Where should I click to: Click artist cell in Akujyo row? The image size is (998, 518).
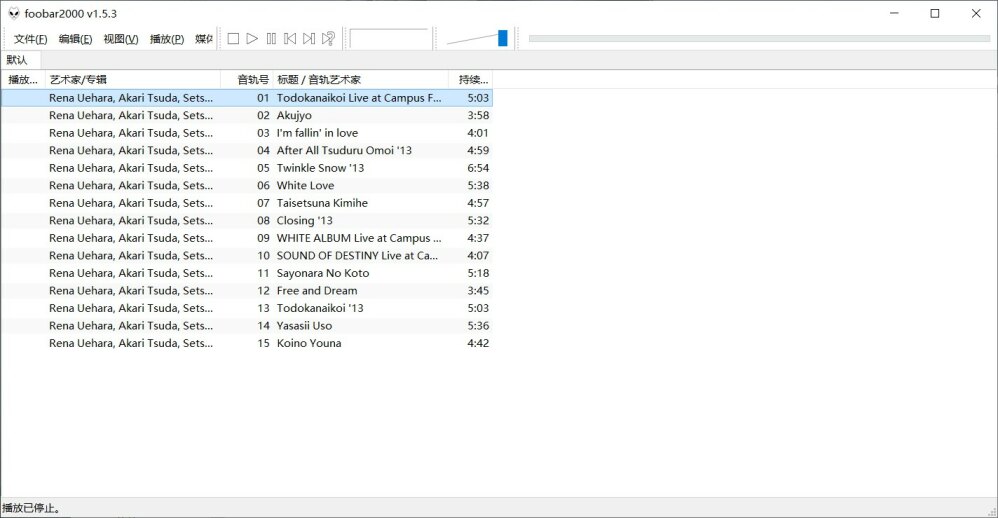(131, 115)
